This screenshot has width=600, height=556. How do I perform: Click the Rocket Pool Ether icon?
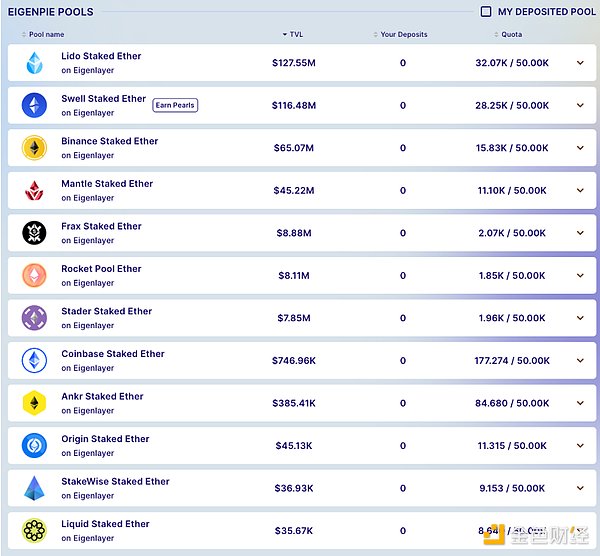pos(35,275)
